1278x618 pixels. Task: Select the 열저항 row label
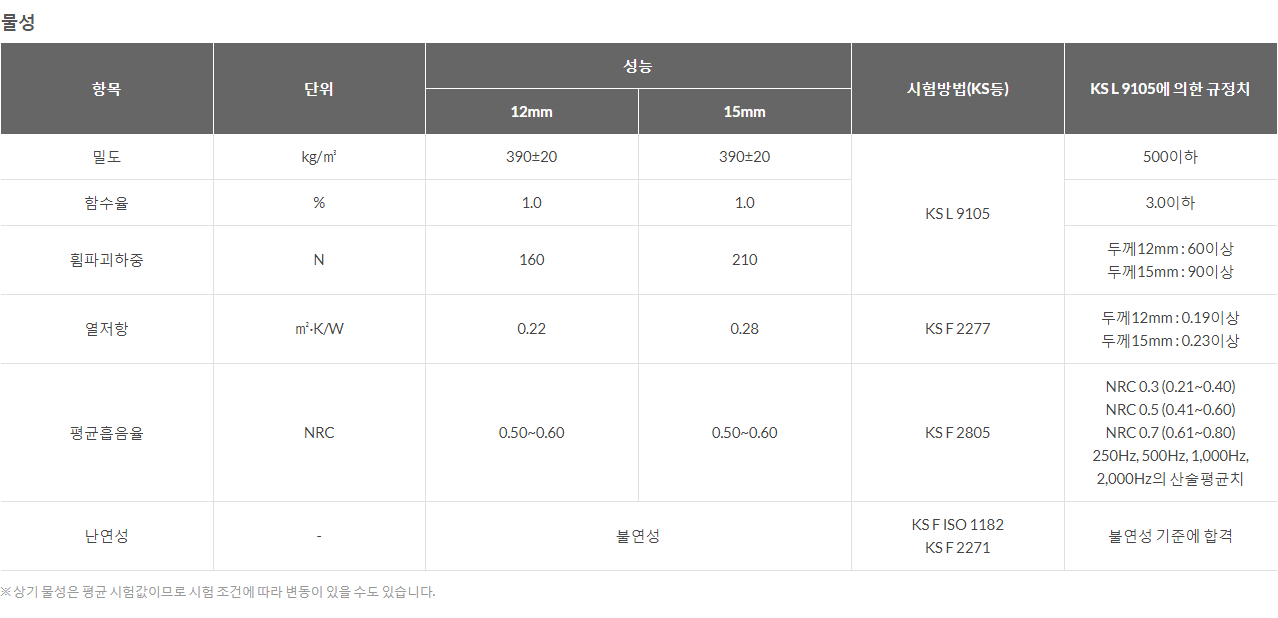click(x=106, y=329)
